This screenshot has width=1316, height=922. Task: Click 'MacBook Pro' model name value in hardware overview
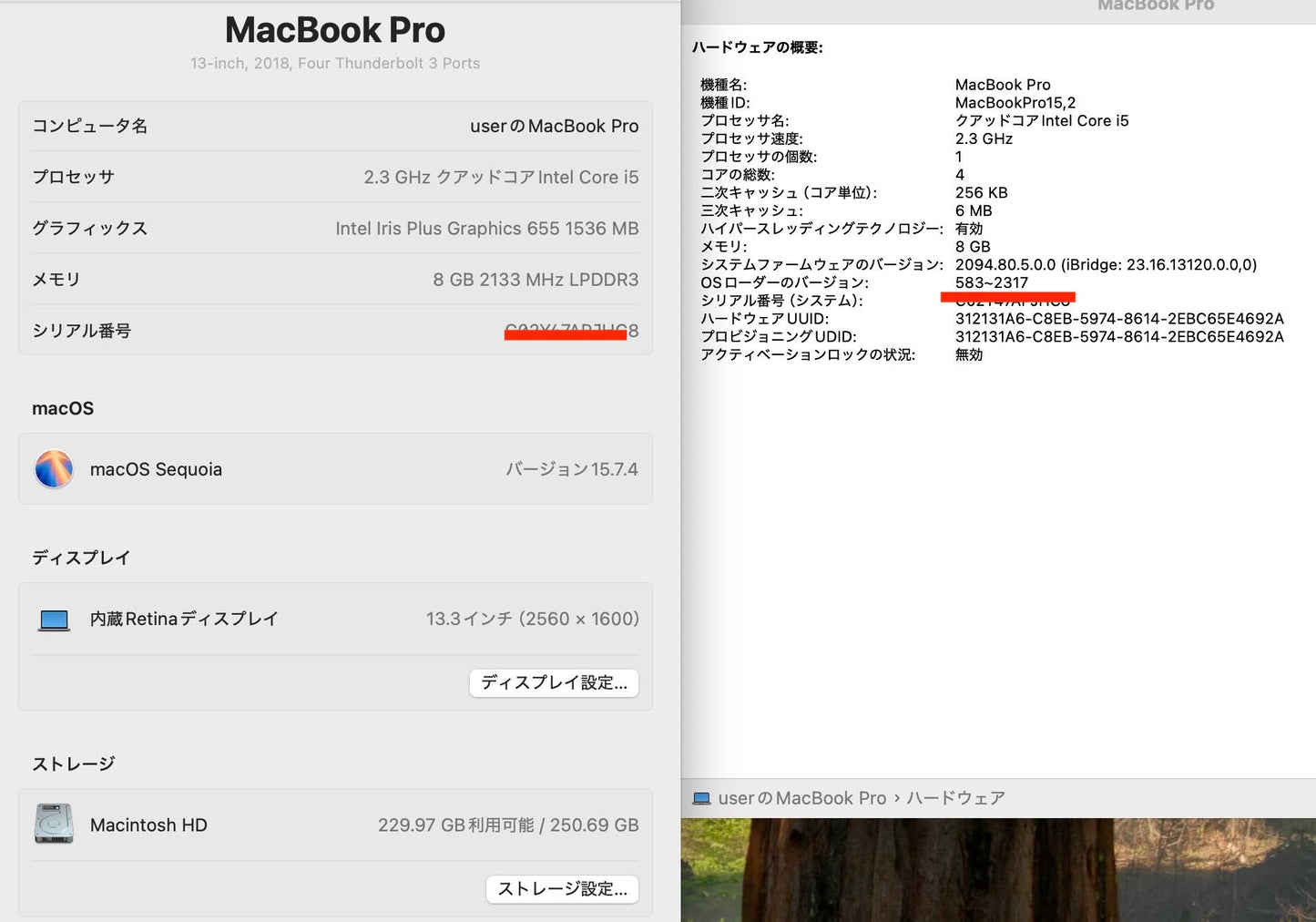click(1003, 85)
